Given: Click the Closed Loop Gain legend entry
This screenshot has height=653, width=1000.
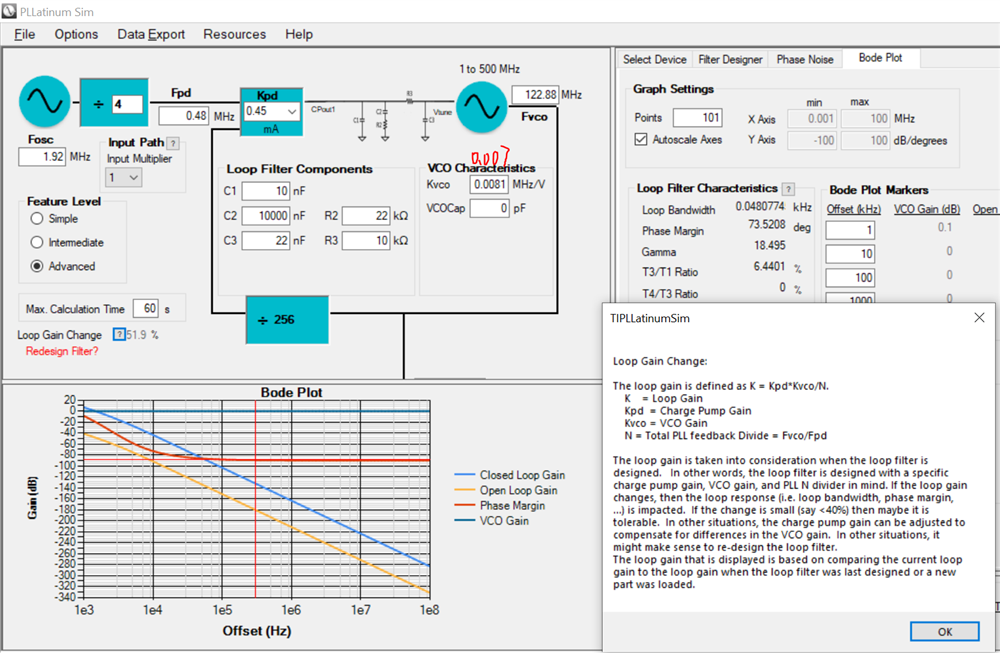Looking at the screenshot, I should 510,475.
